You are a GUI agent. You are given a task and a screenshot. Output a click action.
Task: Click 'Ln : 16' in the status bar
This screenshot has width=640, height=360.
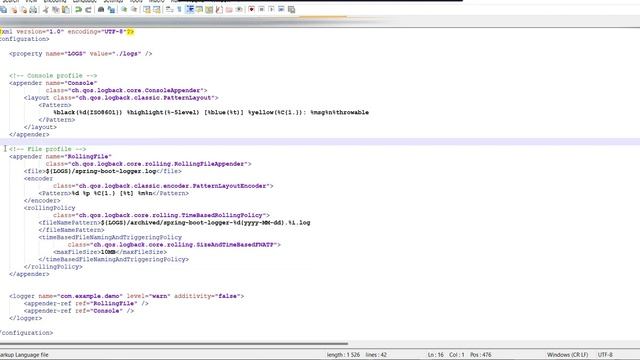tap(436, 355)
